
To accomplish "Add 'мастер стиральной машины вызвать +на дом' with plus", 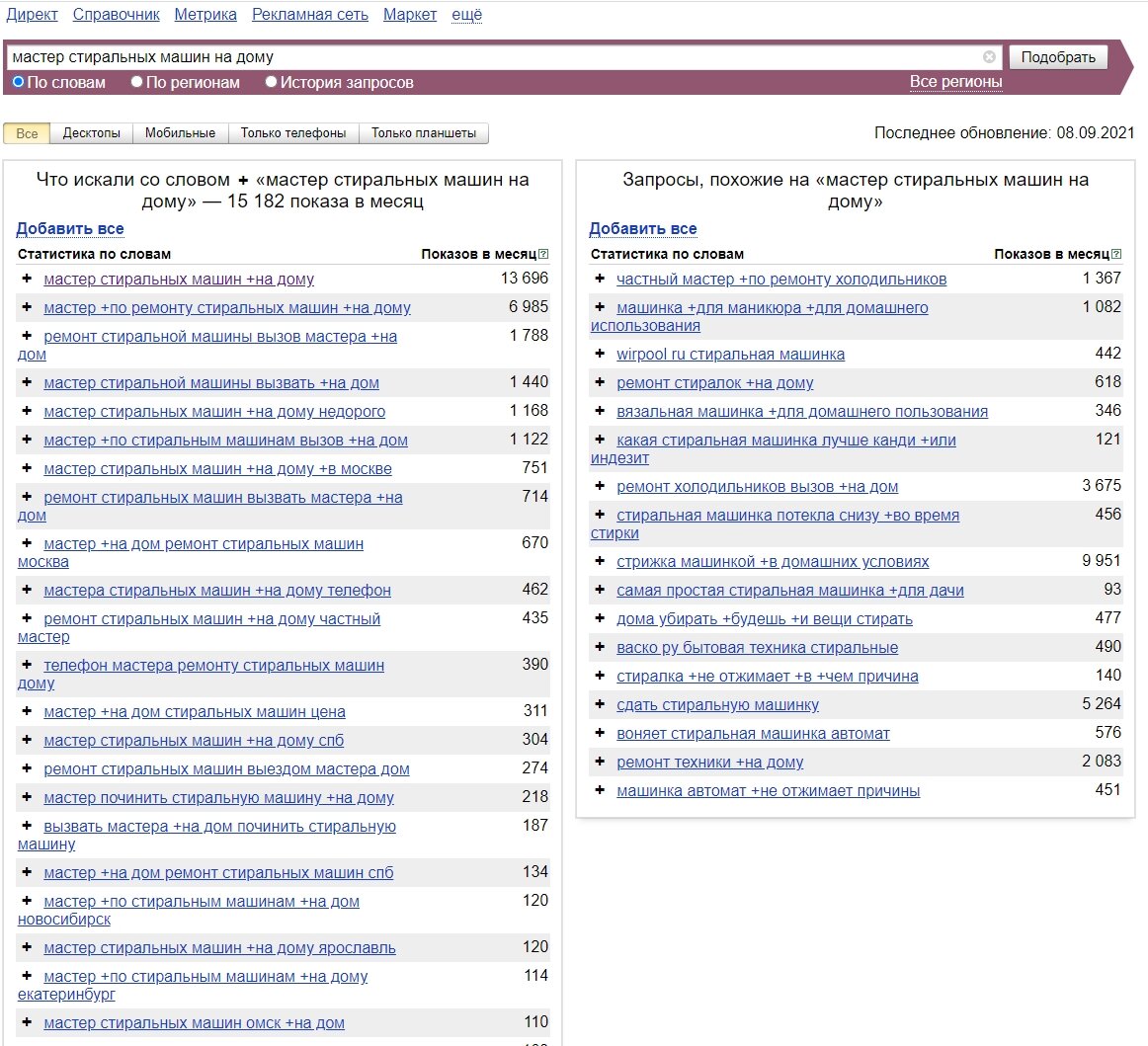I will (x=27, y=382).
